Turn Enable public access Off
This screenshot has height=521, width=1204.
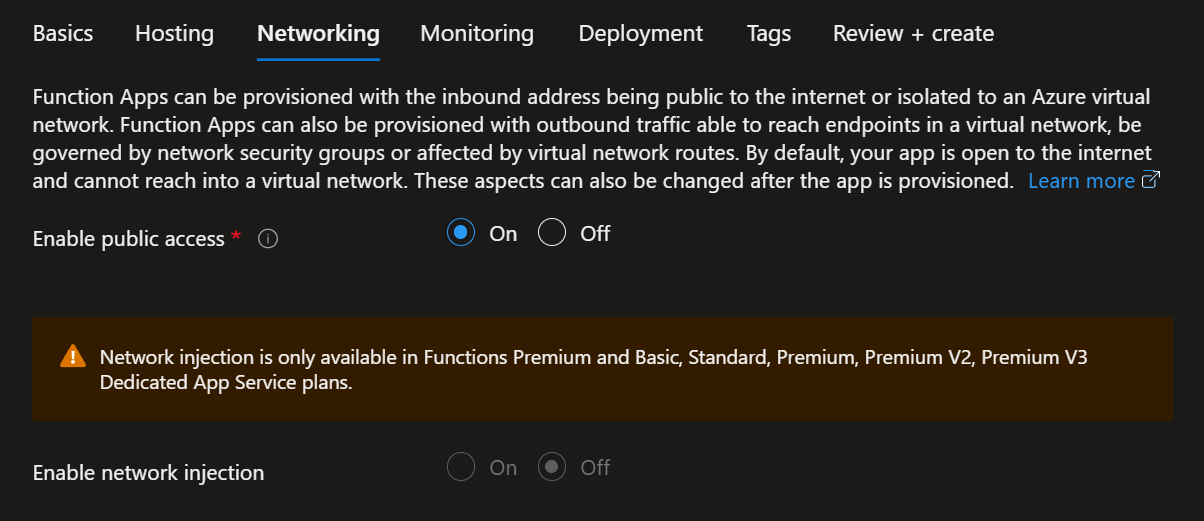pos(552,234)
